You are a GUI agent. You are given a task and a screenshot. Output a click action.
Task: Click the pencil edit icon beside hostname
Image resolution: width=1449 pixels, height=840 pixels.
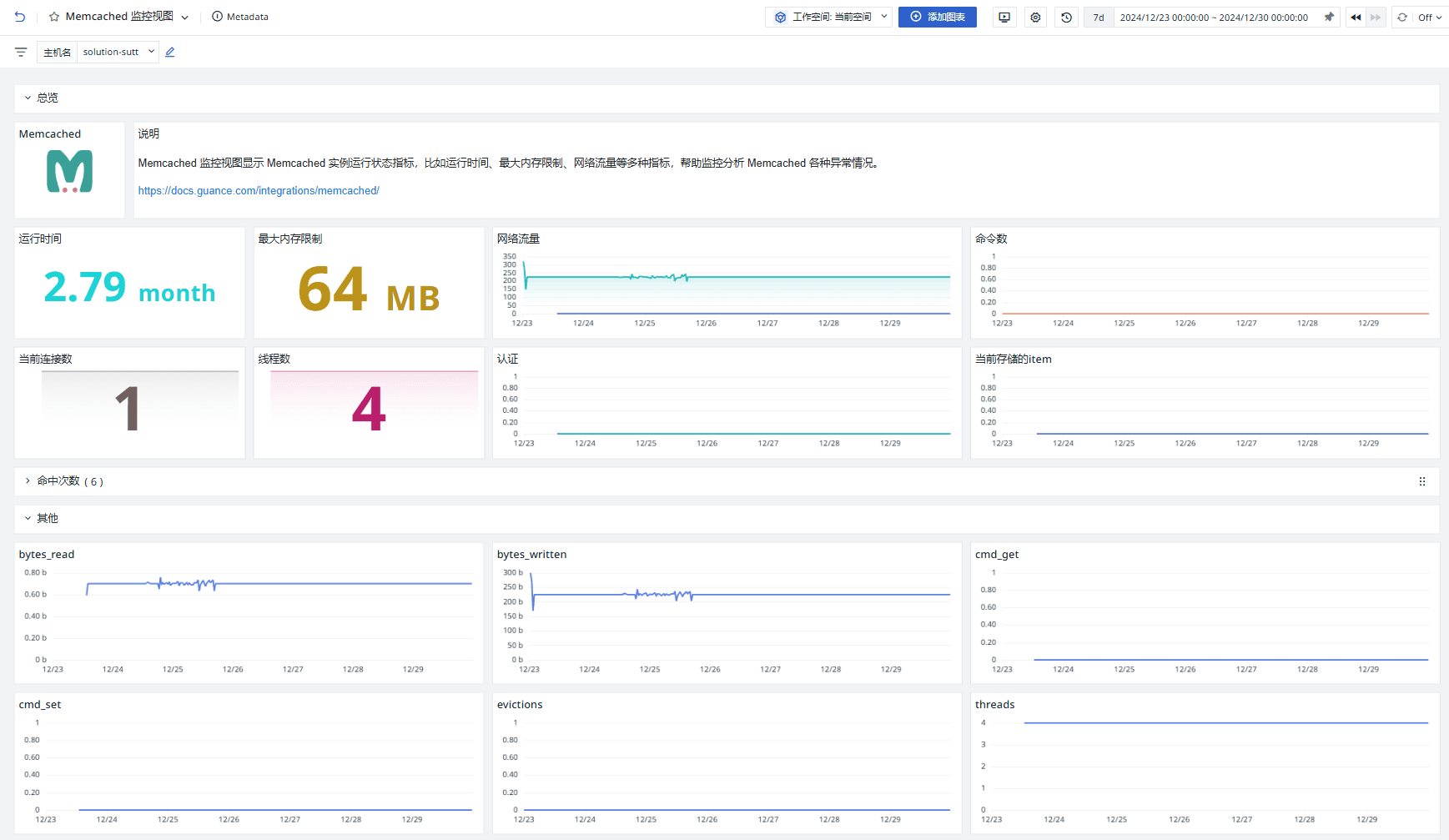point(170,52)
